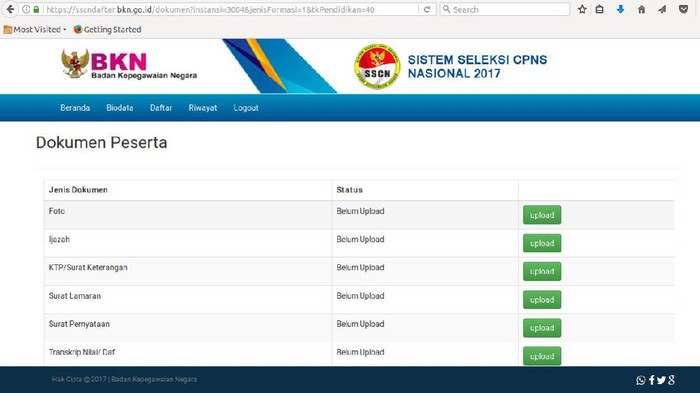
Task: Go to the browser home page icon
Action: click(x=642, y=9)
